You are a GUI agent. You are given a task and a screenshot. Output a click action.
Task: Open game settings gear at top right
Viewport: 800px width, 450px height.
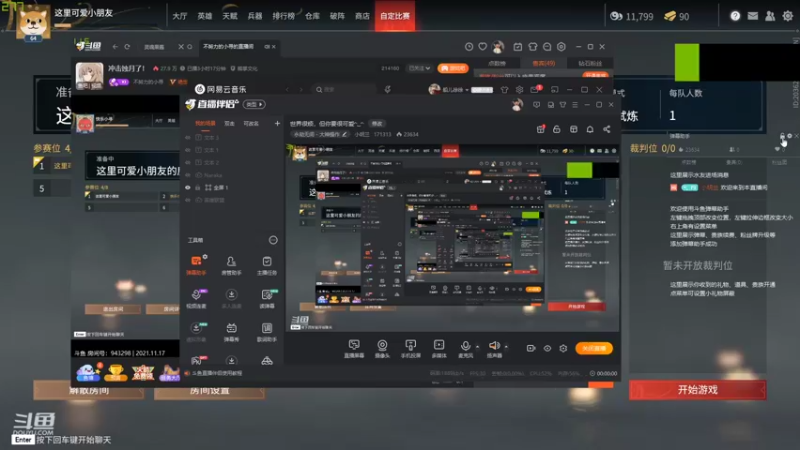pyautogui.click(x=788, y=16)
